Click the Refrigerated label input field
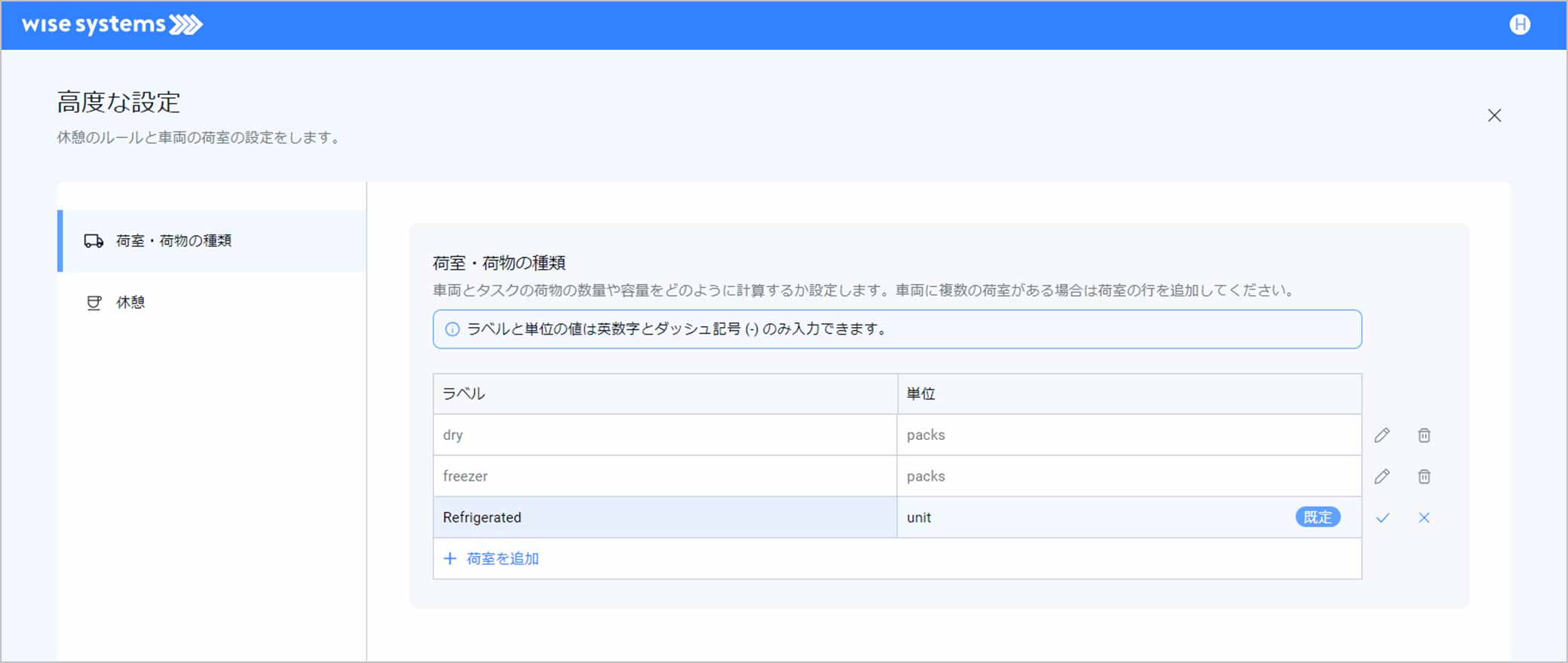 (663, 518)
